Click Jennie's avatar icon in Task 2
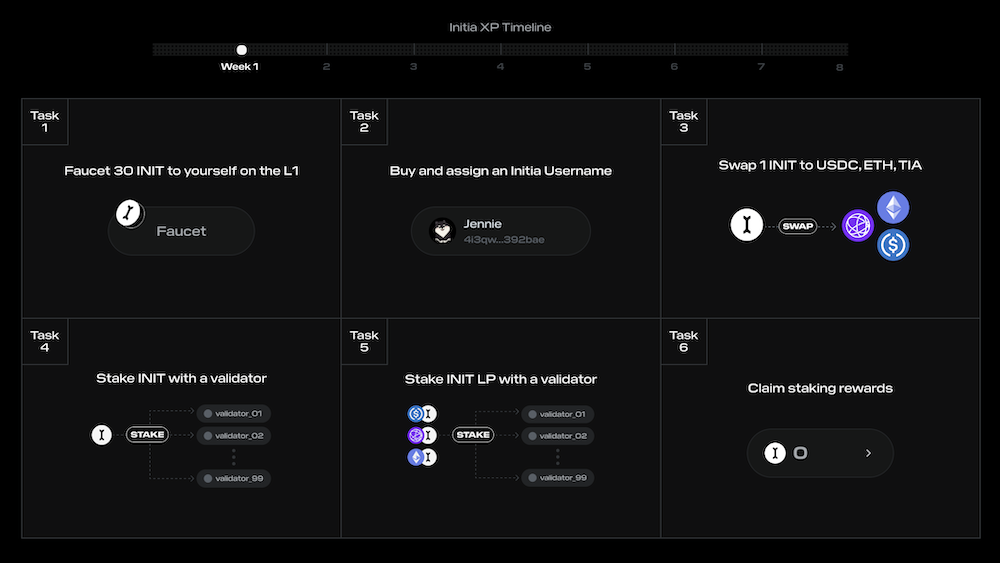Screen dimensions: 1000x563 pos(442,231)
